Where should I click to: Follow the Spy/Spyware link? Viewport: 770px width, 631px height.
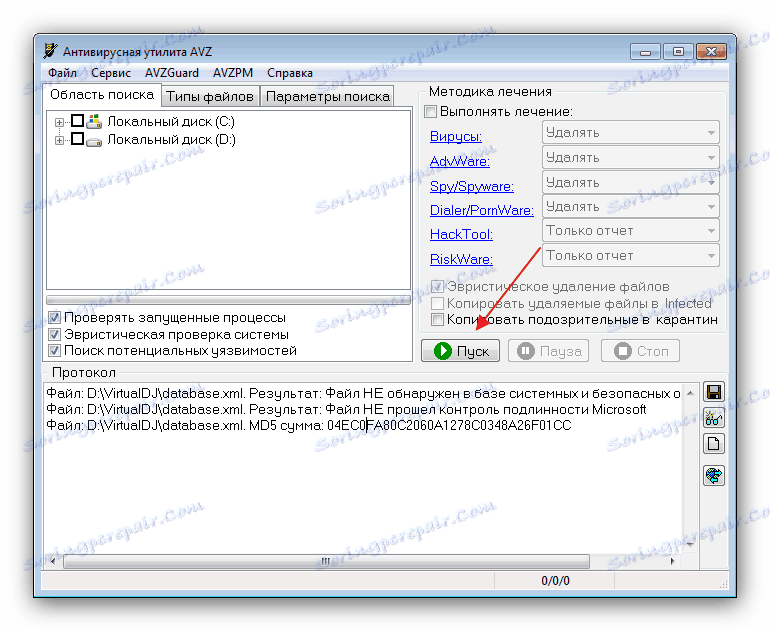pos(471,187)
